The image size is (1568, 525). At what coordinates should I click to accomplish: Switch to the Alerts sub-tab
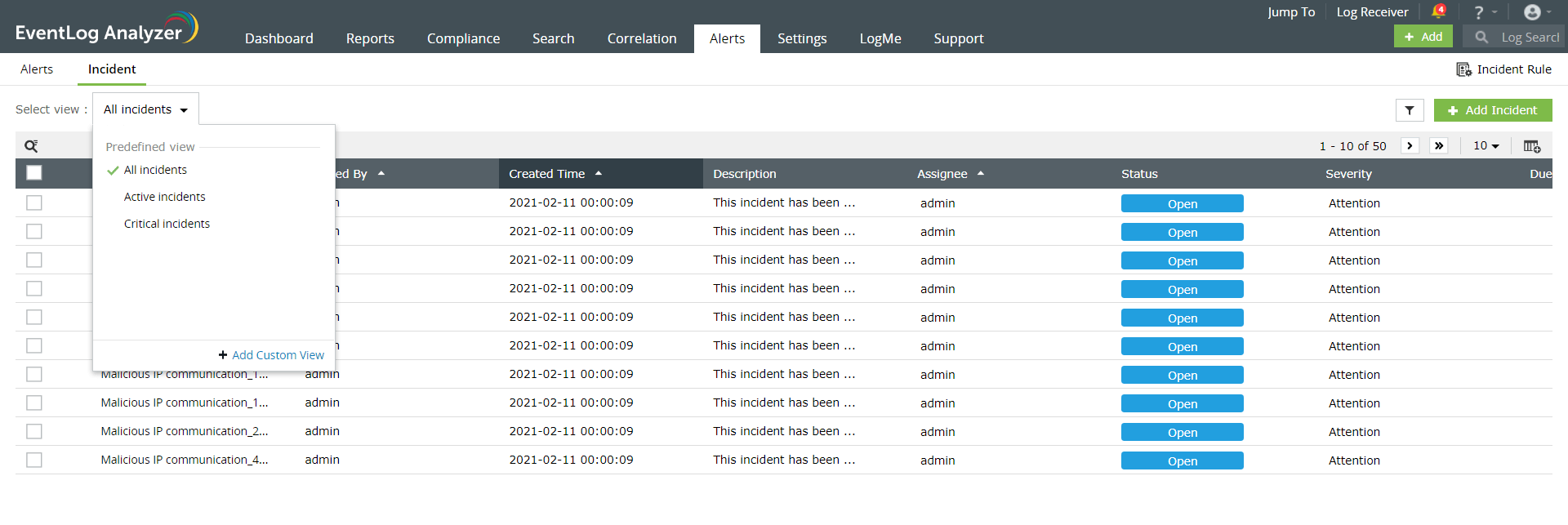pos(37,69)
